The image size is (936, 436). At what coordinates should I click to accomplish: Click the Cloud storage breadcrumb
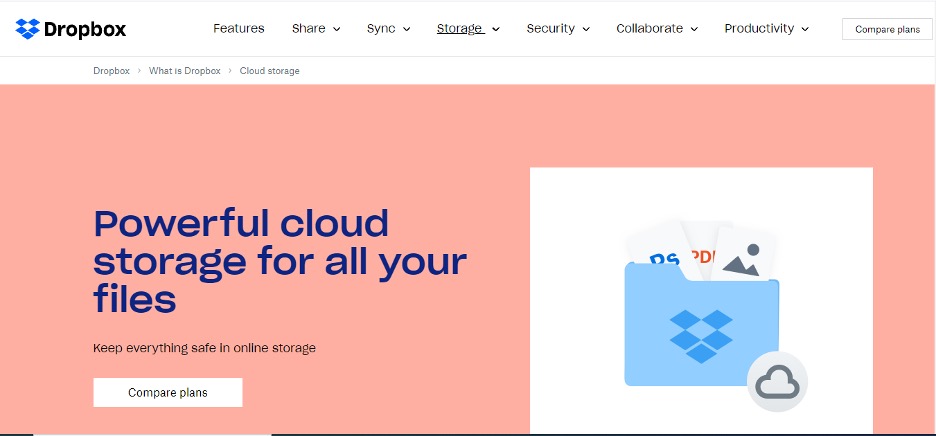(269, 71)
